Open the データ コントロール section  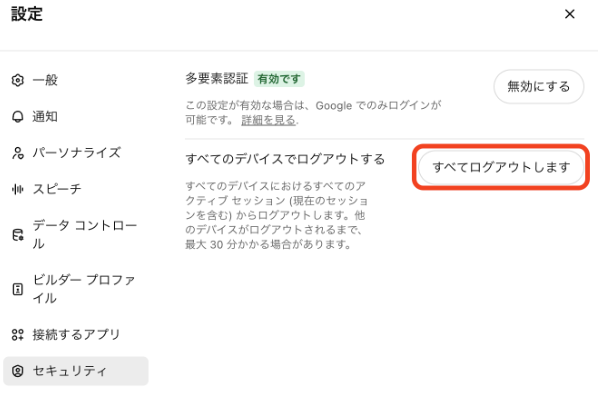coord(76,234)
